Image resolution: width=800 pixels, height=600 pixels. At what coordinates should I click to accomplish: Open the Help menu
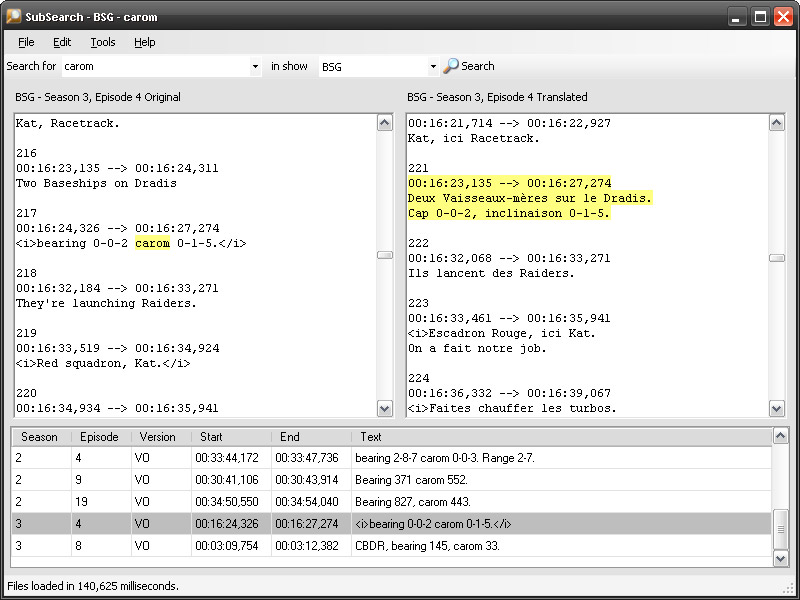[x=145, y=42]
